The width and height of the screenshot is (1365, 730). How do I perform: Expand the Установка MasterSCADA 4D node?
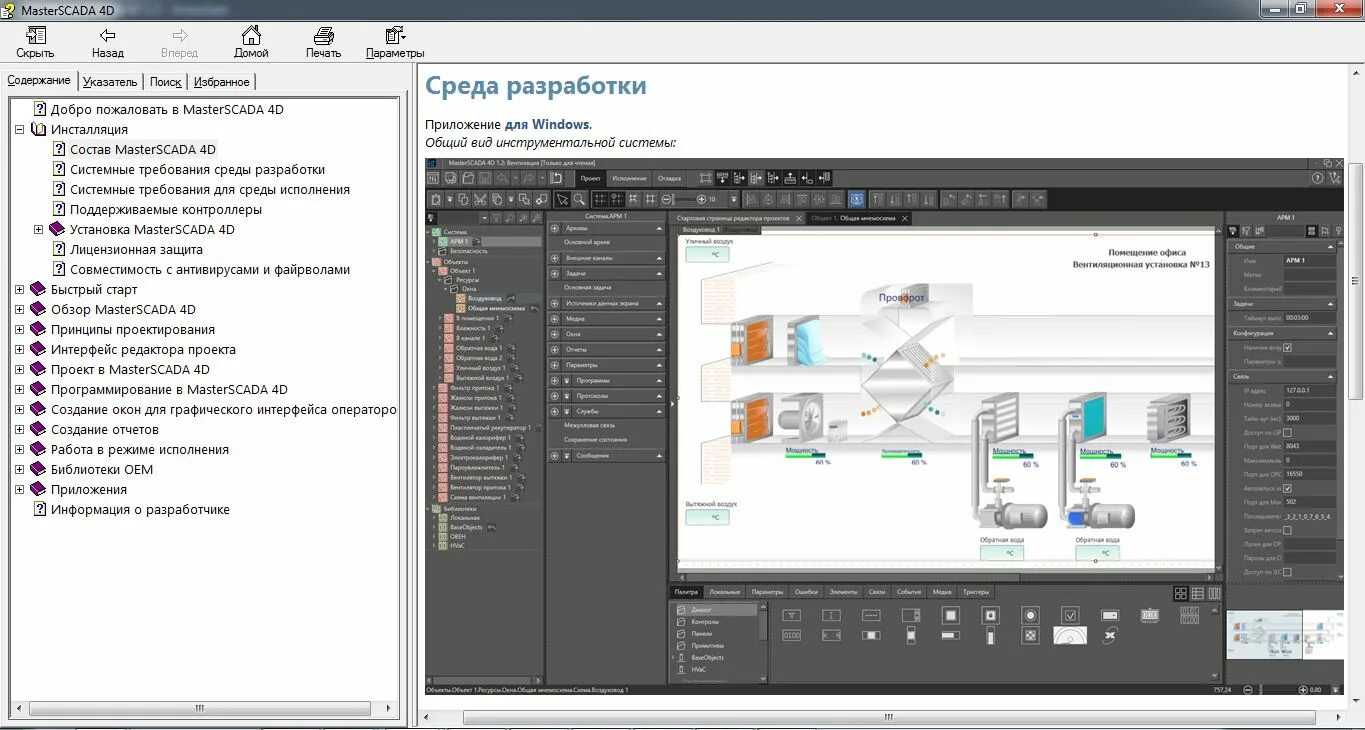pyautogui.click(x=39, y=229)
